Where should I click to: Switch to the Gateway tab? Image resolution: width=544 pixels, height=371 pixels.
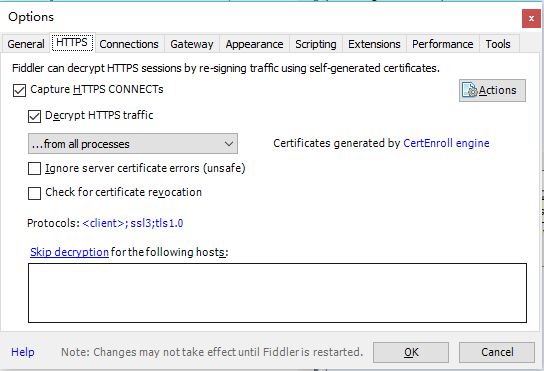[x=192, y=44]
